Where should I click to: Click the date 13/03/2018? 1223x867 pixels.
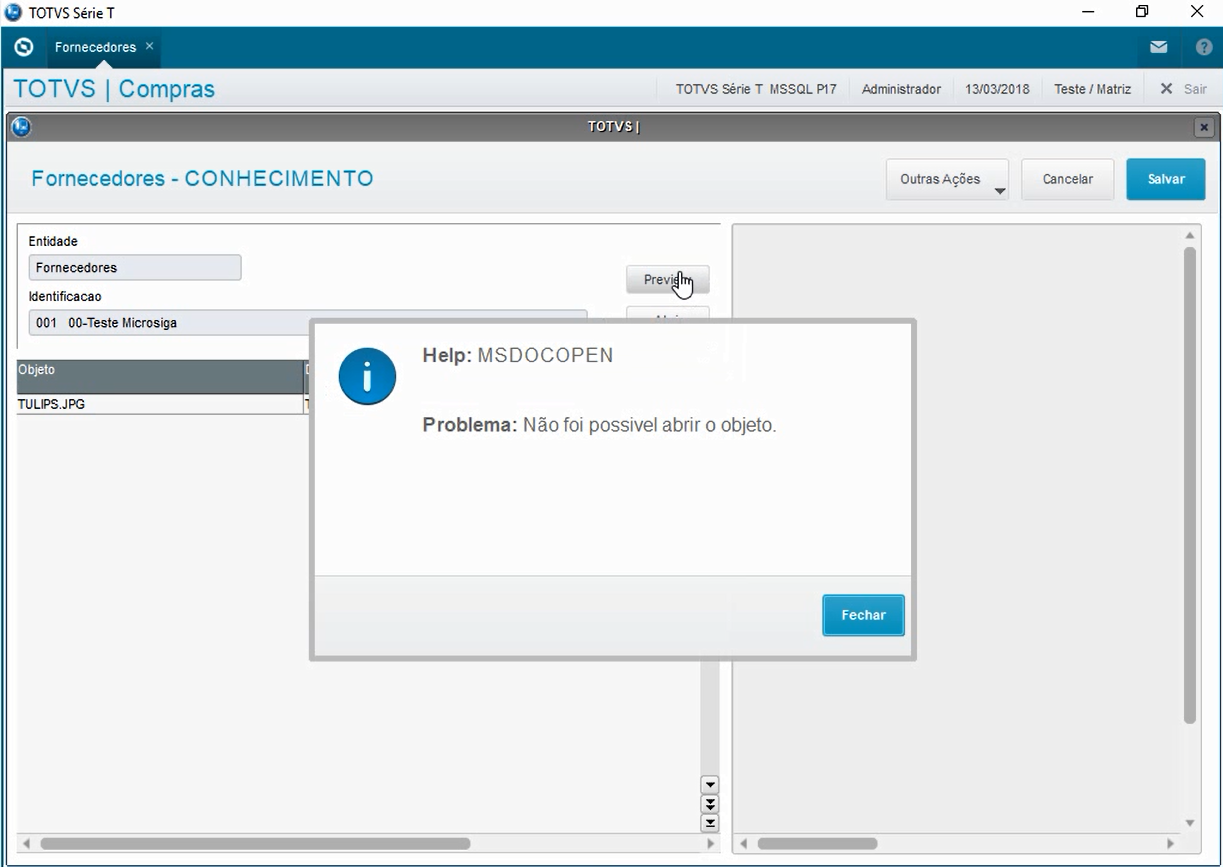point(997,89)
